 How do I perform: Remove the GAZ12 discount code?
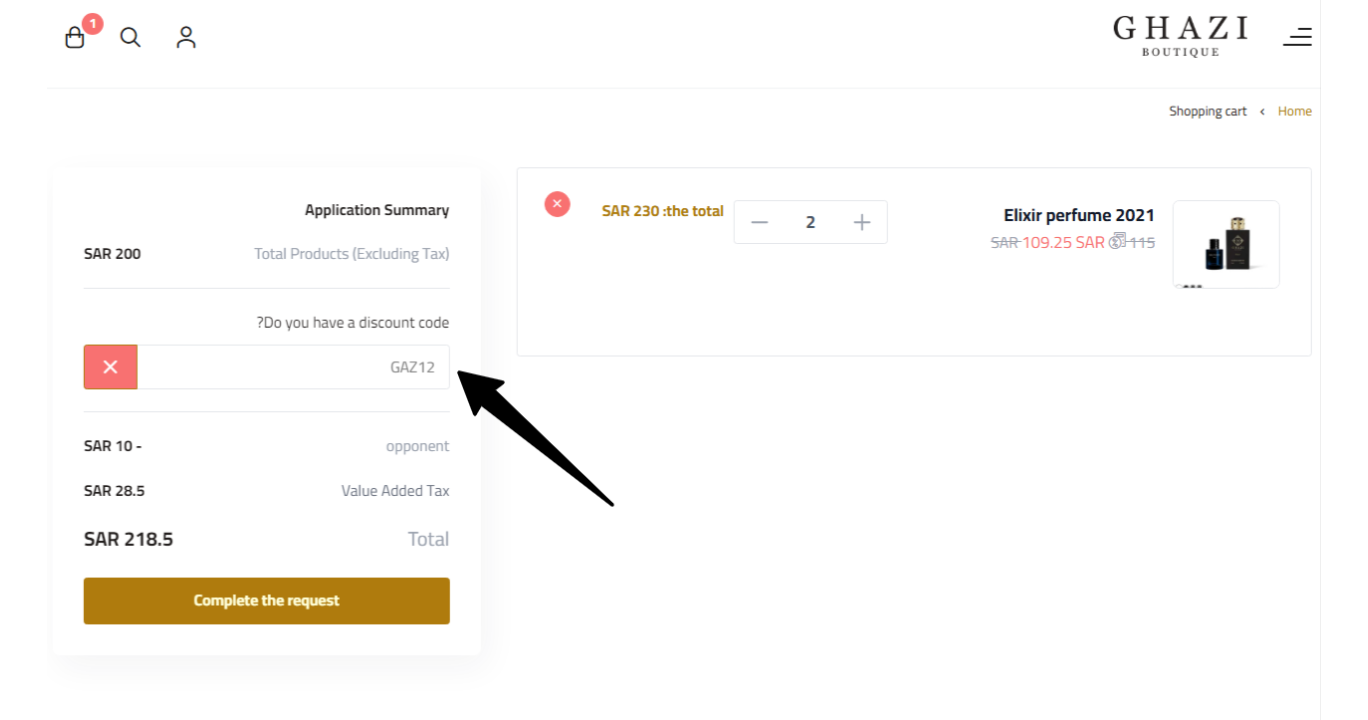(x=110, y=367)
